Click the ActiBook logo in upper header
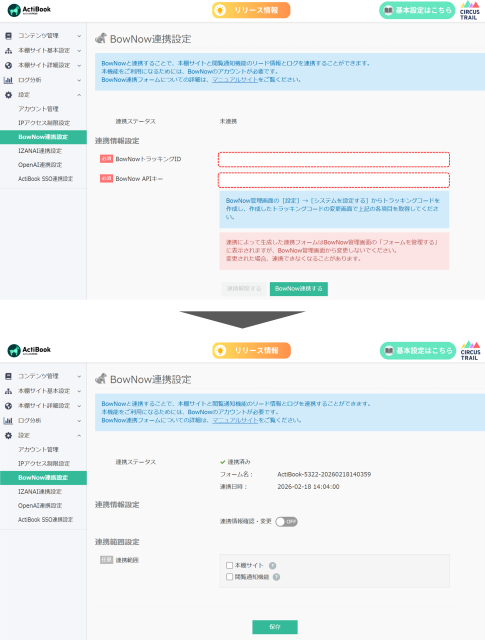This screenshot has height=640, width=485. (x=29, y=10)
